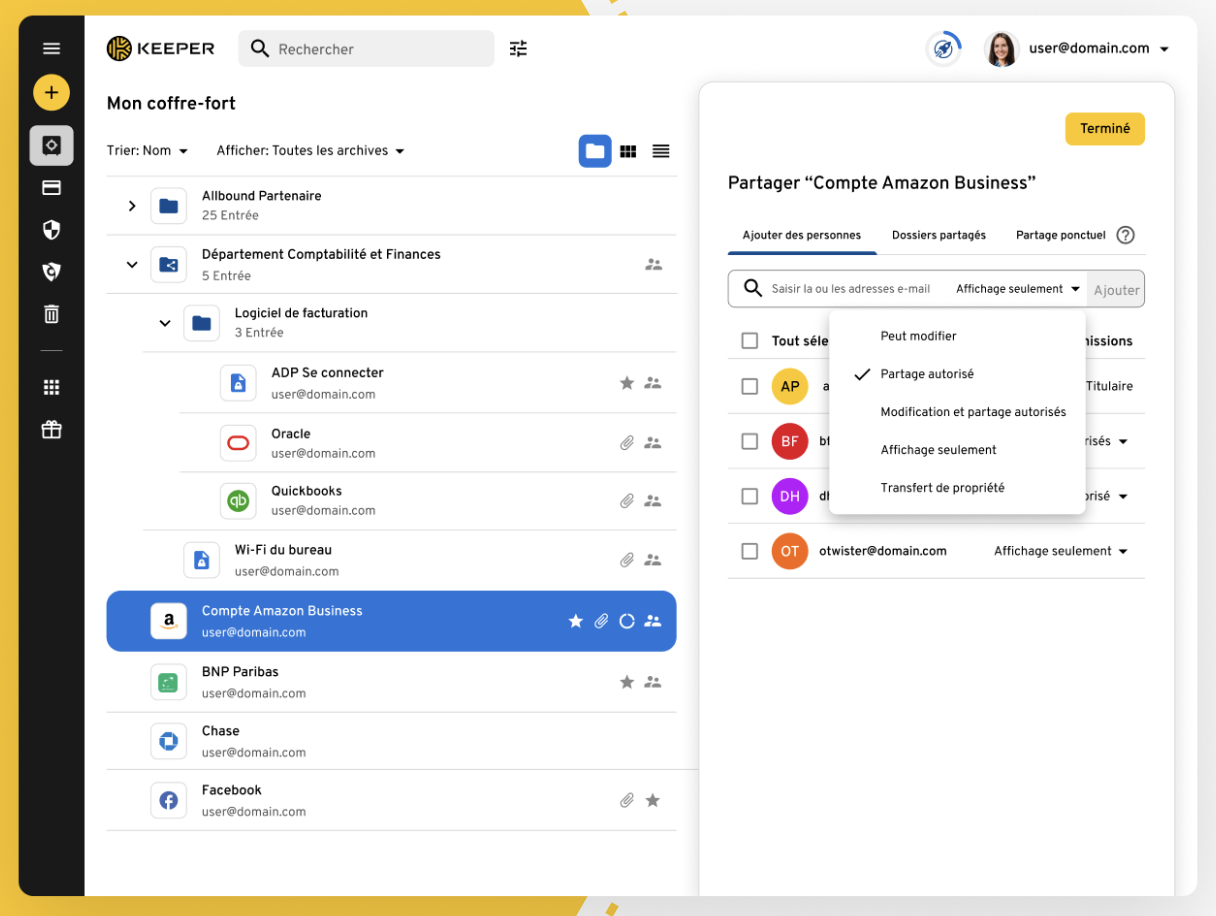Click the yellow plus create button
This screenshot has width=1216, height=916.
tap(51, 93)
